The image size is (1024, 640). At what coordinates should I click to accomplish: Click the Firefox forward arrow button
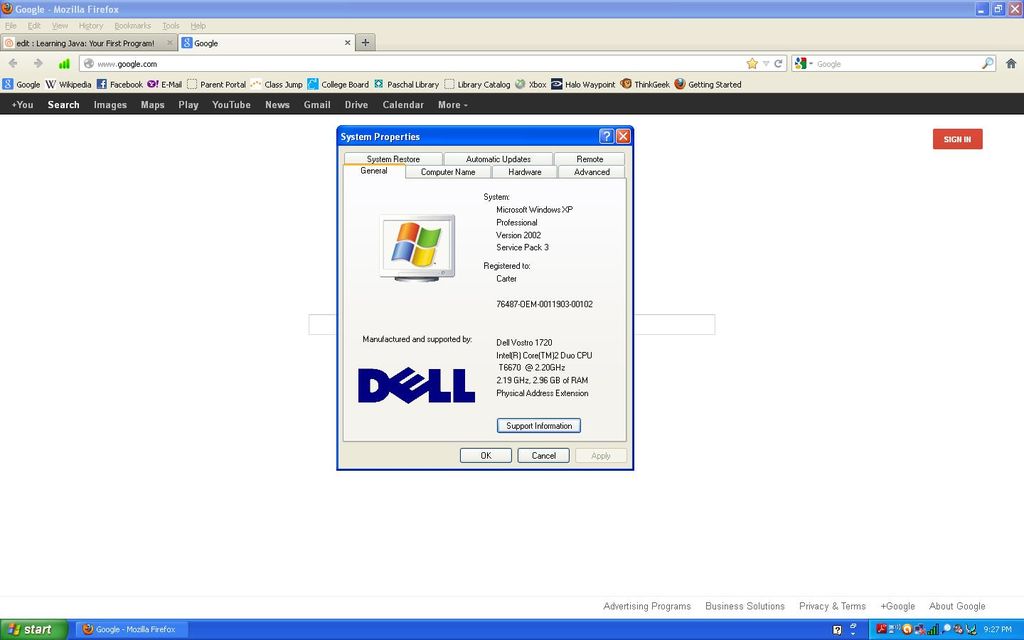(38, 63)
